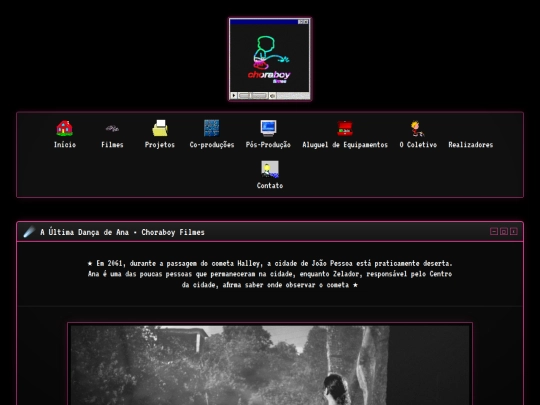Open the Início house icon
The image size is (540, 405).
tap(64, 128)
